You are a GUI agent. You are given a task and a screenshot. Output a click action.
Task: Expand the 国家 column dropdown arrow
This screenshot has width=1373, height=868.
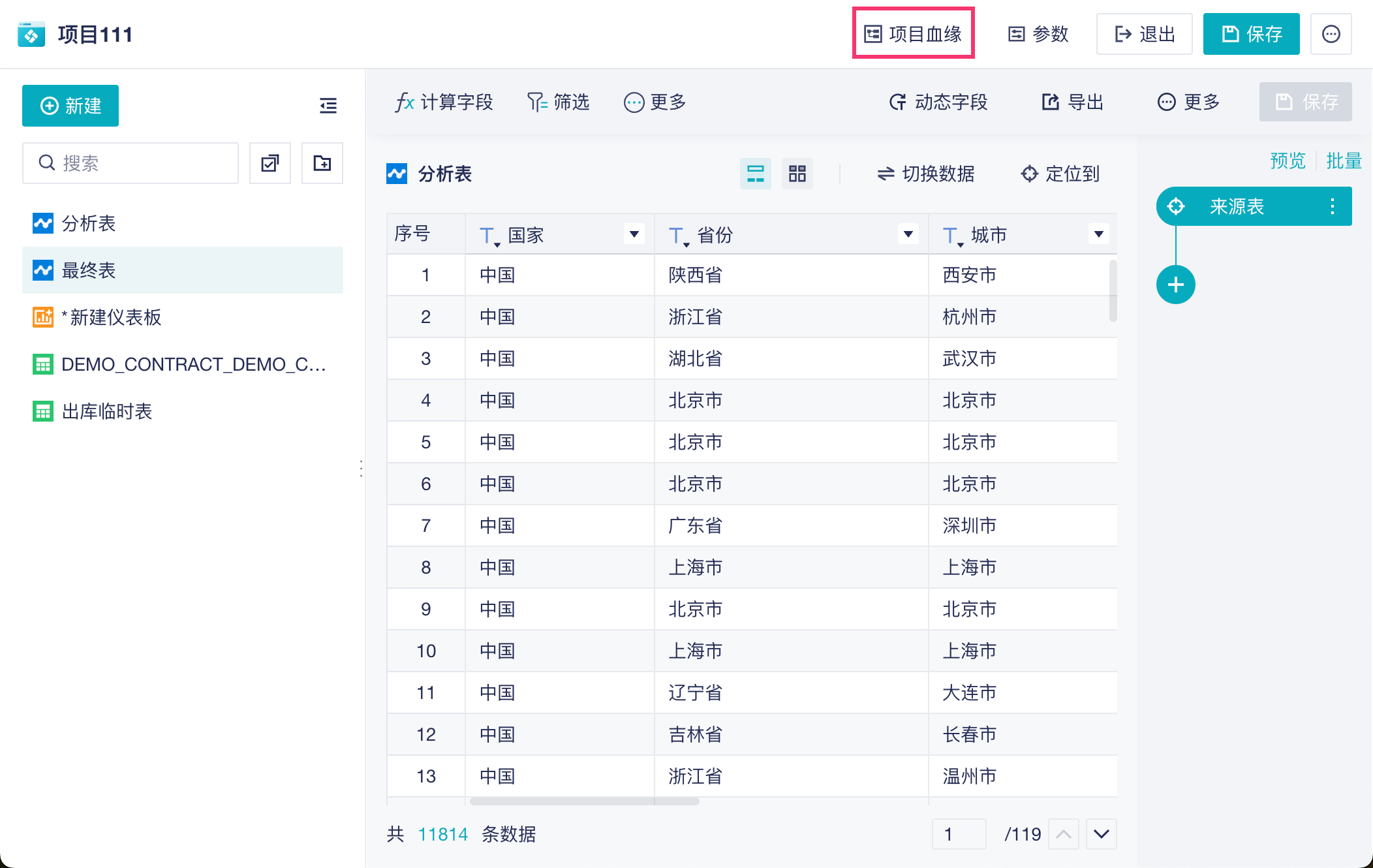click(x=634, y=234)
